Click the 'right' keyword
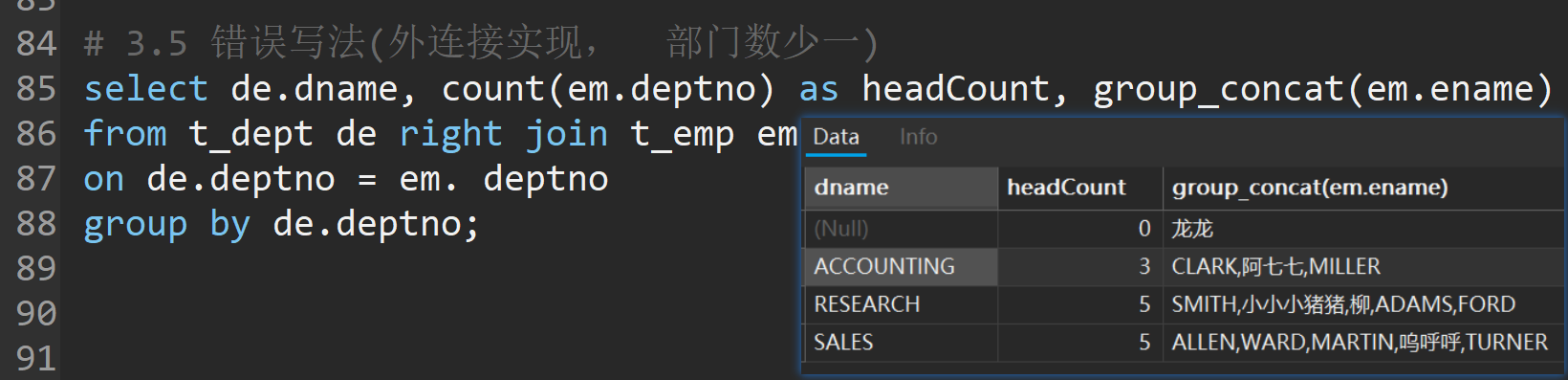The width and height of the screenshot is (1568, 380). click(450, 134)
